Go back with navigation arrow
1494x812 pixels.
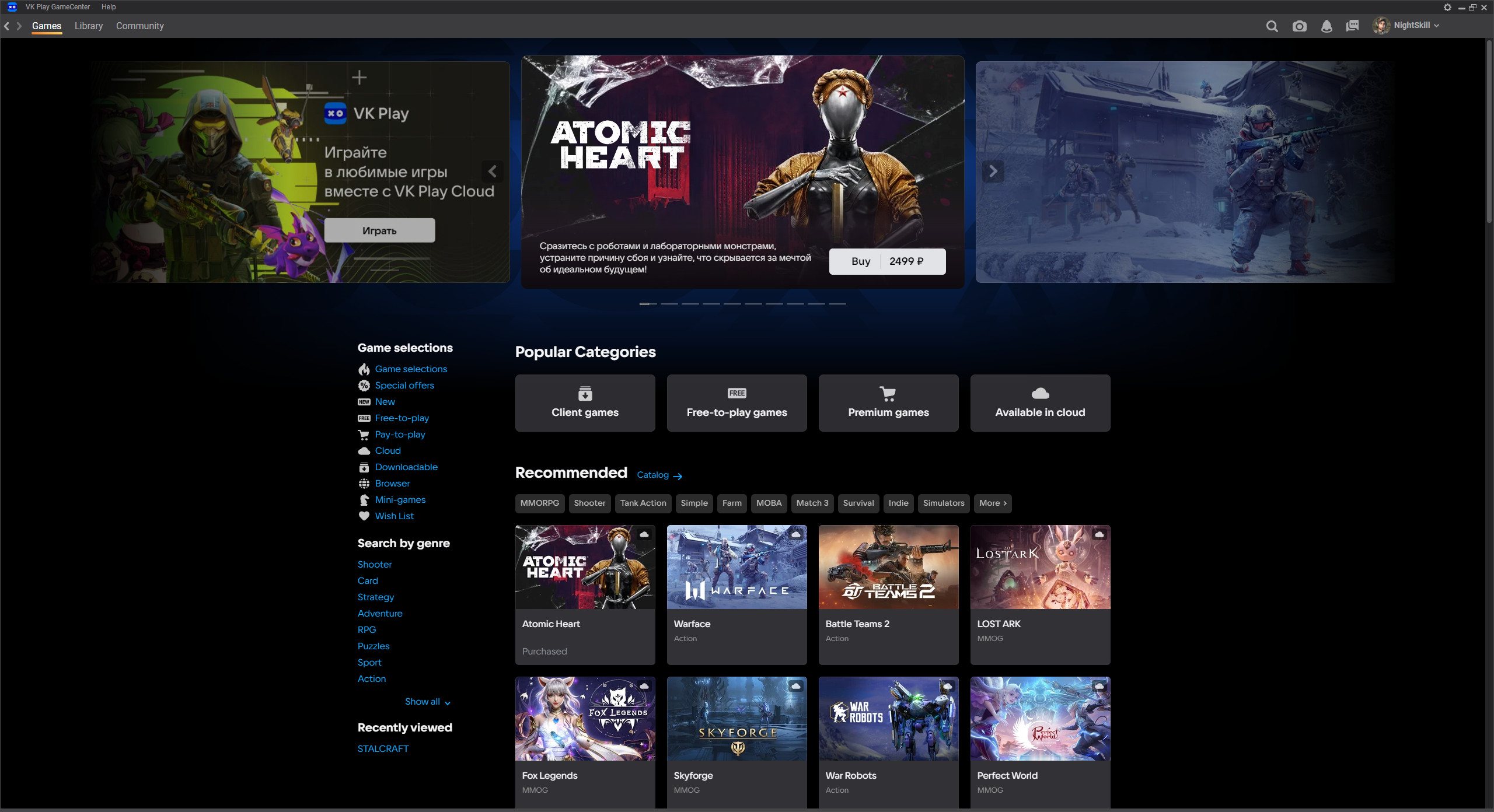[x=7, y=26]
